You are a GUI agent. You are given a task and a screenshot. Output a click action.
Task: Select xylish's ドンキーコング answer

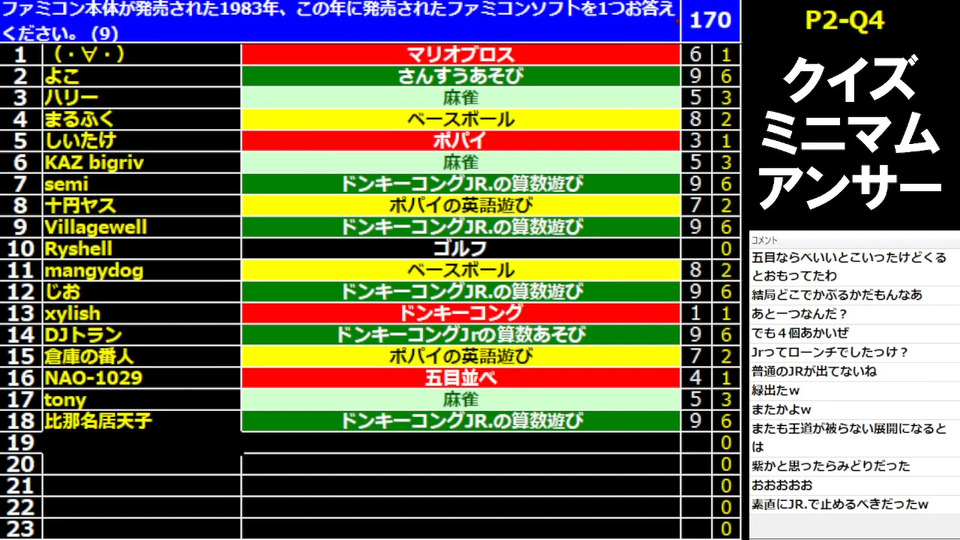(460, 313)
